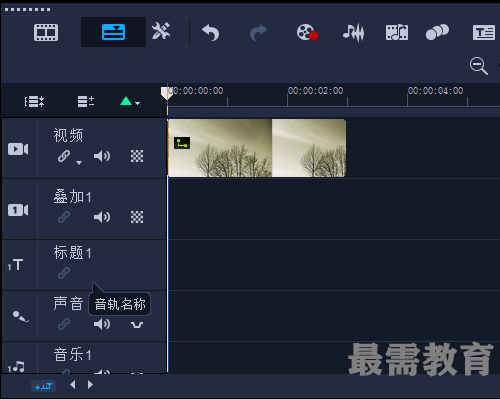Click the motion path badge on clip
The image size is (500, 399).
182,143
